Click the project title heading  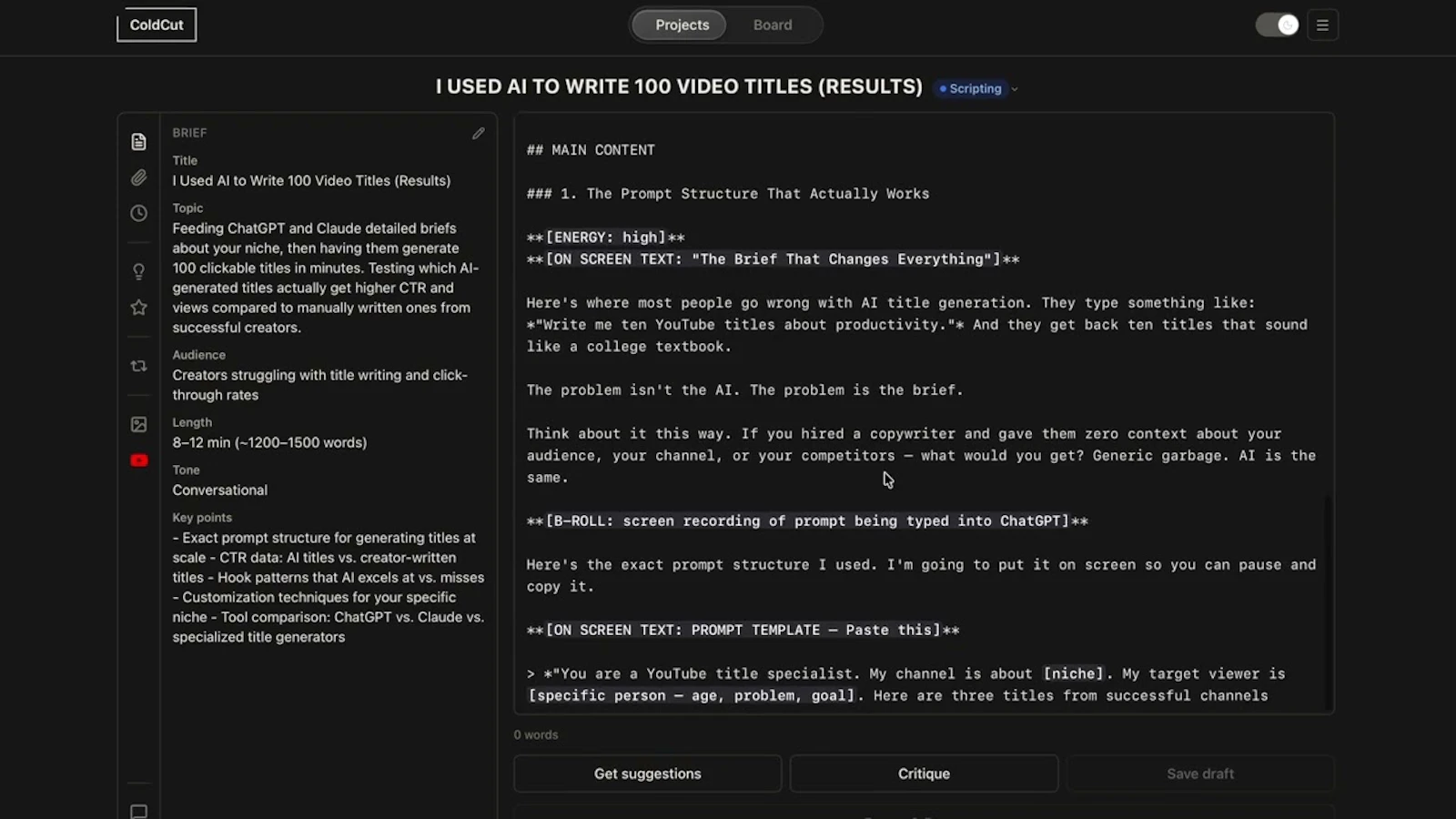[x=679, y=86]
